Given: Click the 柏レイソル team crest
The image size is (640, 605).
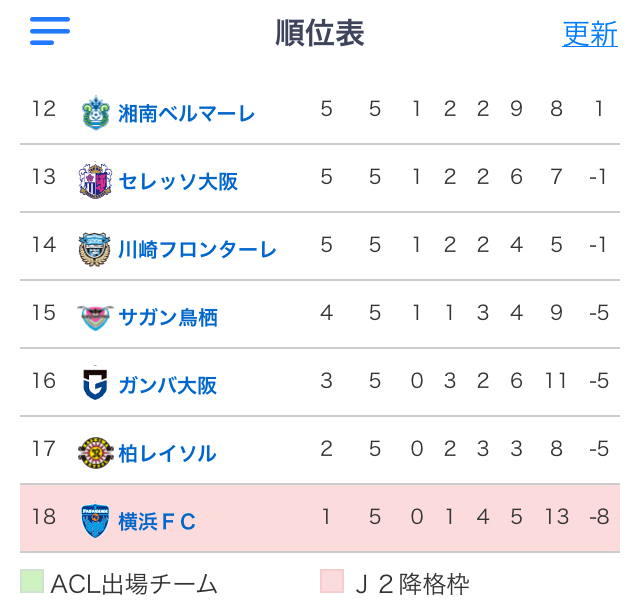Looking at the screenshot, I should (x=95, y=453).
